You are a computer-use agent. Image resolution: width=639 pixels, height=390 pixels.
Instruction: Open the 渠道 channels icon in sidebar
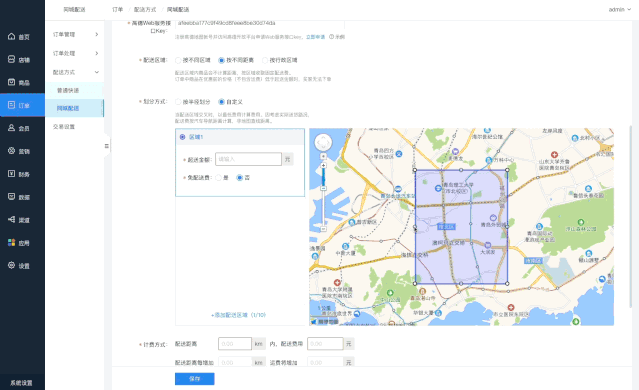(11, 220)
